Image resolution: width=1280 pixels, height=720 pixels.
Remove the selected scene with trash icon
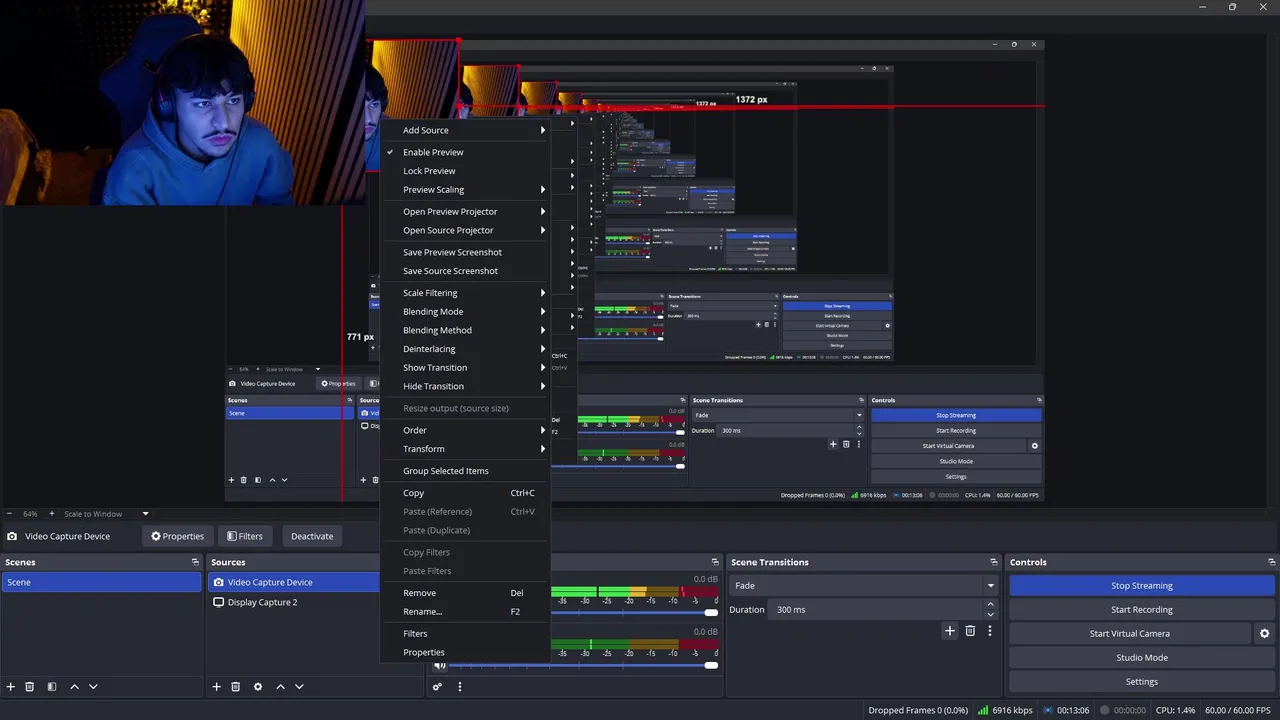pos(30,687)
